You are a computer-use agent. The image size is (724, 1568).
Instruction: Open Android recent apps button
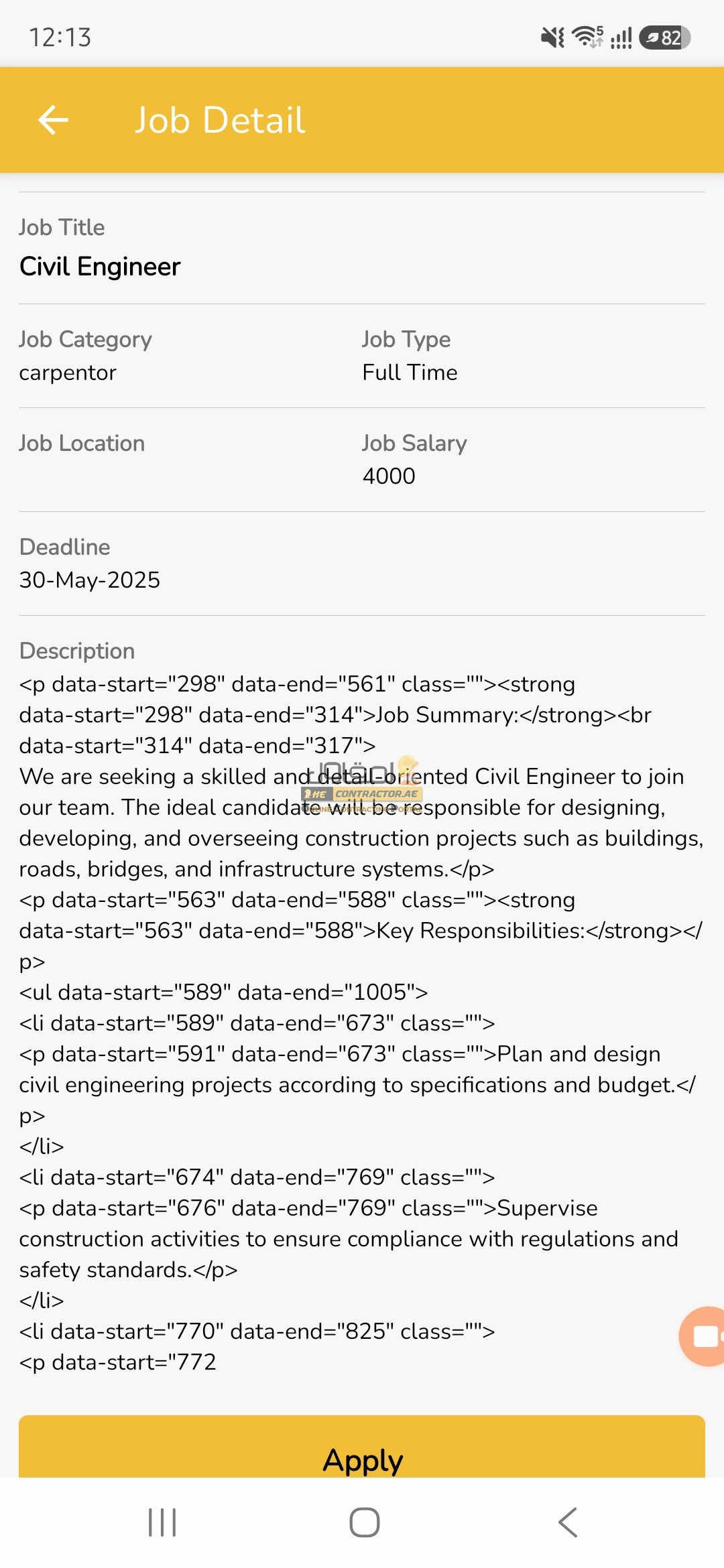point(162,1522)
